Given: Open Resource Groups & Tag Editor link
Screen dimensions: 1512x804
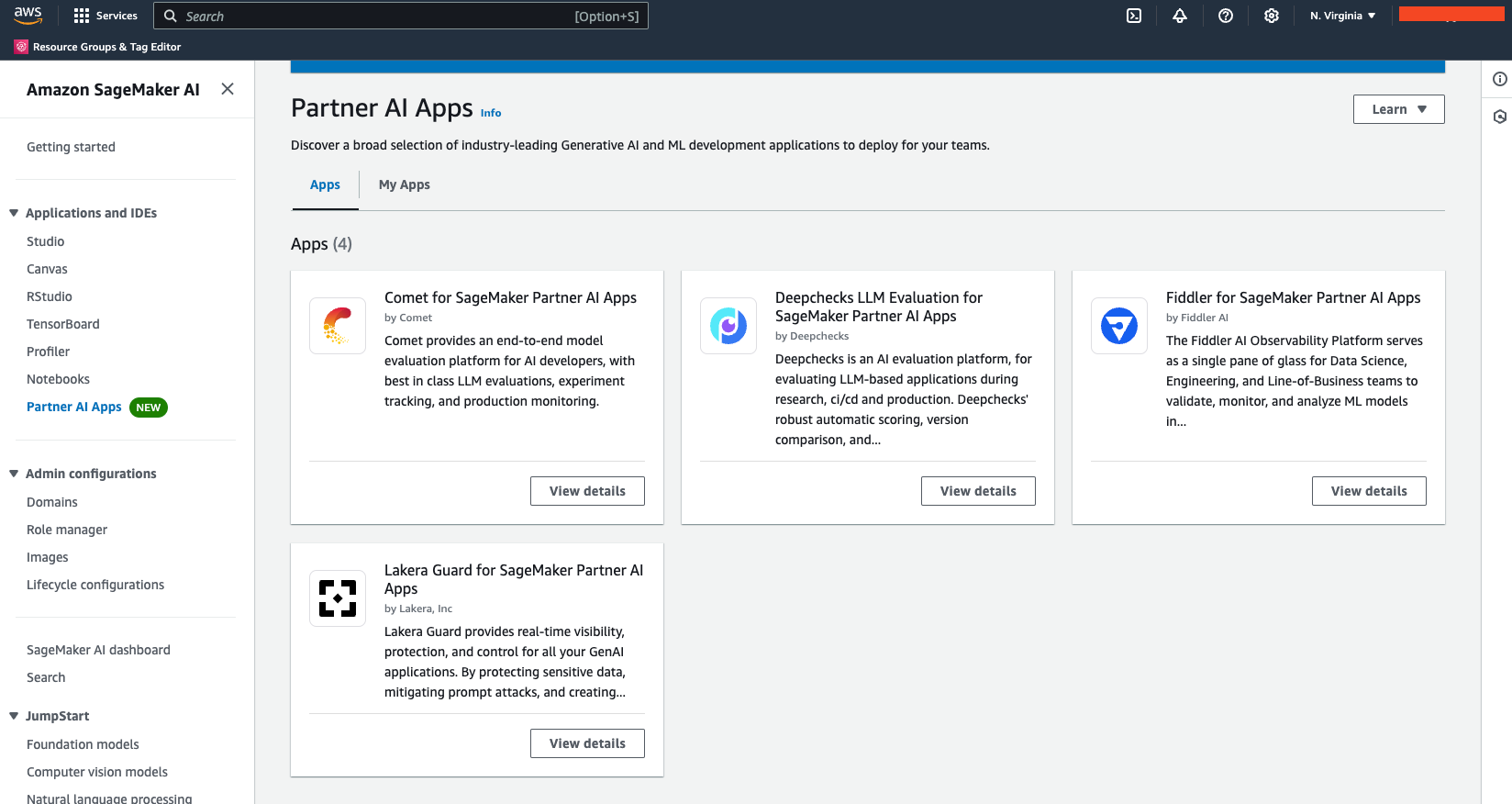Looking at the screenshot, I should click(x=106, y=47).
